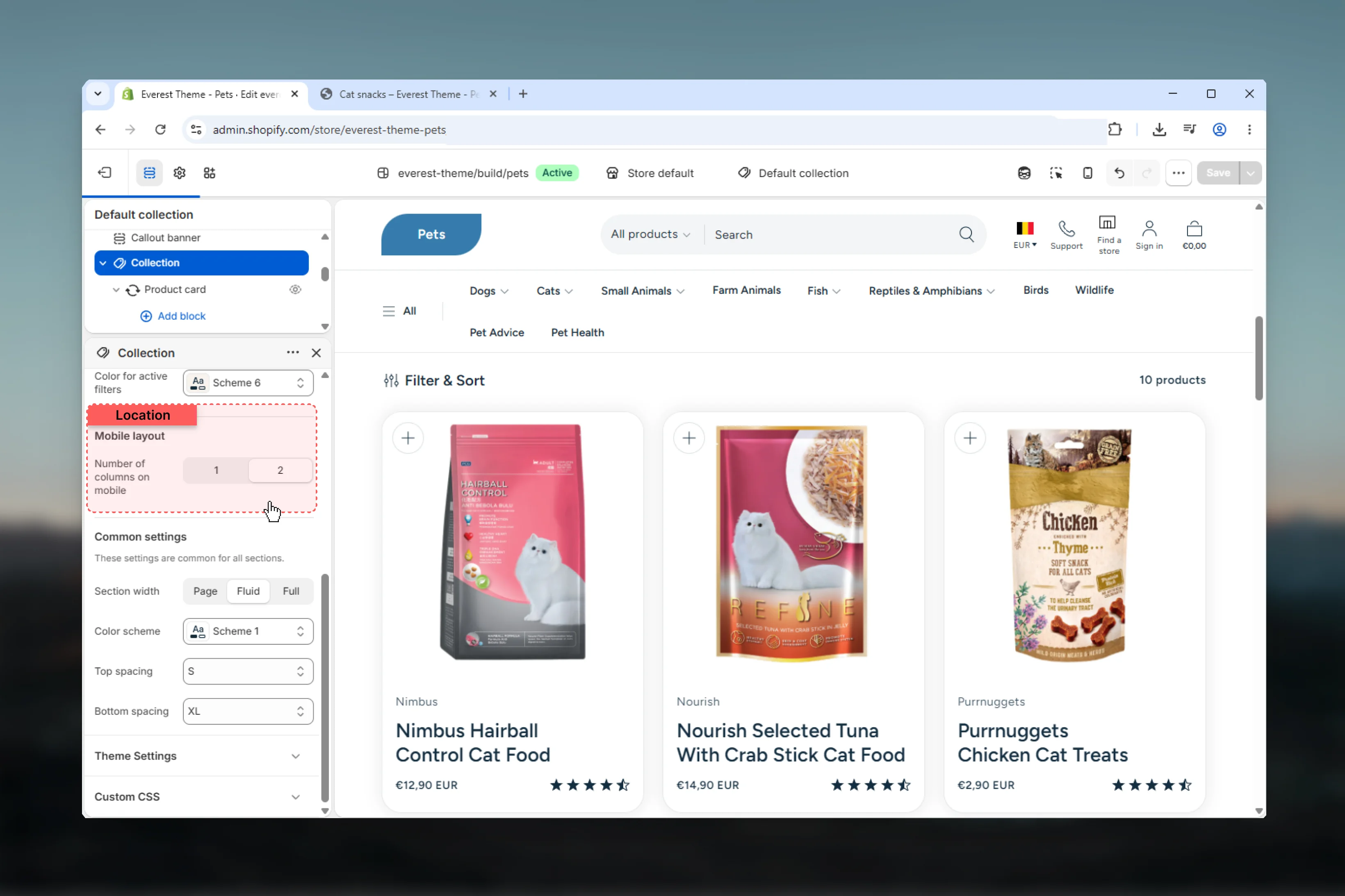
Task: Open the Default collection template selector
Action: click(x=793, y=173)
